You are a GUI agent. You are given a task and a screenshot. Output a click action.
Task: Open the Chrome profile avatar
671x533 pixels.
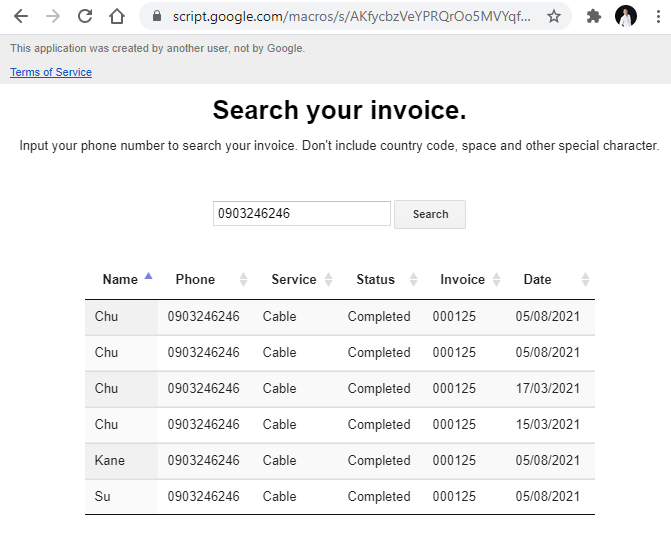tap(626, 16)
